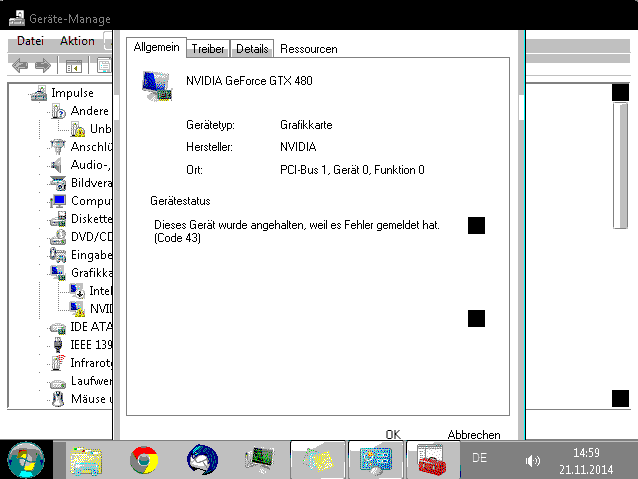Click the DVD/CD drive category icon

tap(58, 237)
